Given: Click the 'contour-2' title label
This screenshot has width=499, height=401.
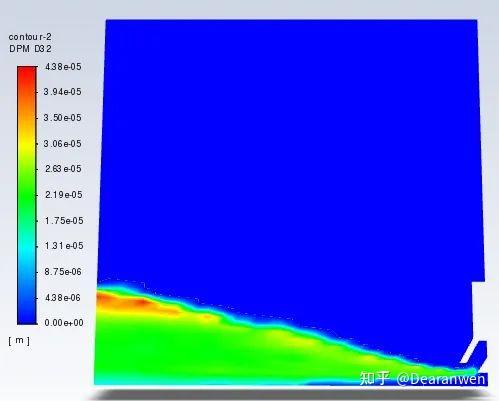Looking at the screenshot, I should pyautogui.click(x=30, y=37).
